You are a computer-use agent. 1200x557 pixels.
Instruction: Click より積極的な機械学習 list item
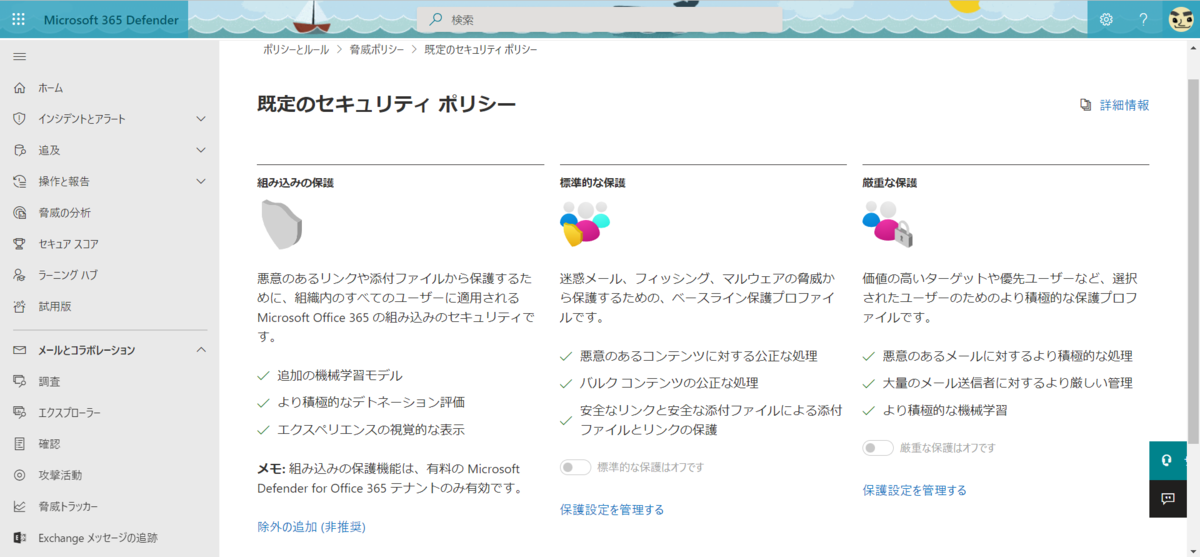(x=944, y=410)
